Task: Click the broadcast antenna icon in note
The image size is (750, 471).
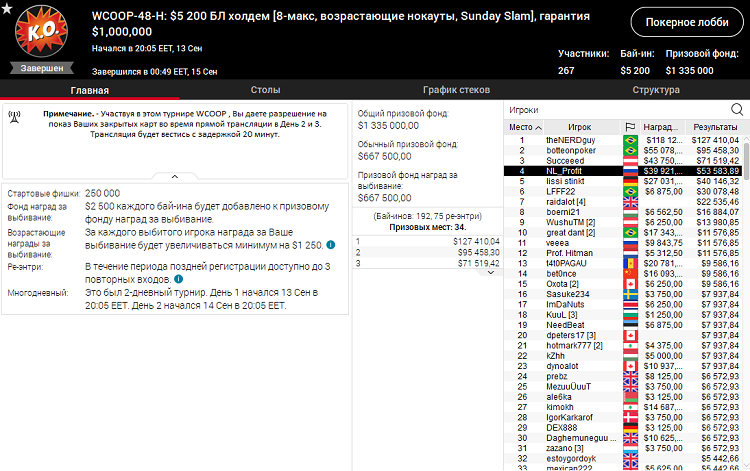Action: tap(14, 115)
